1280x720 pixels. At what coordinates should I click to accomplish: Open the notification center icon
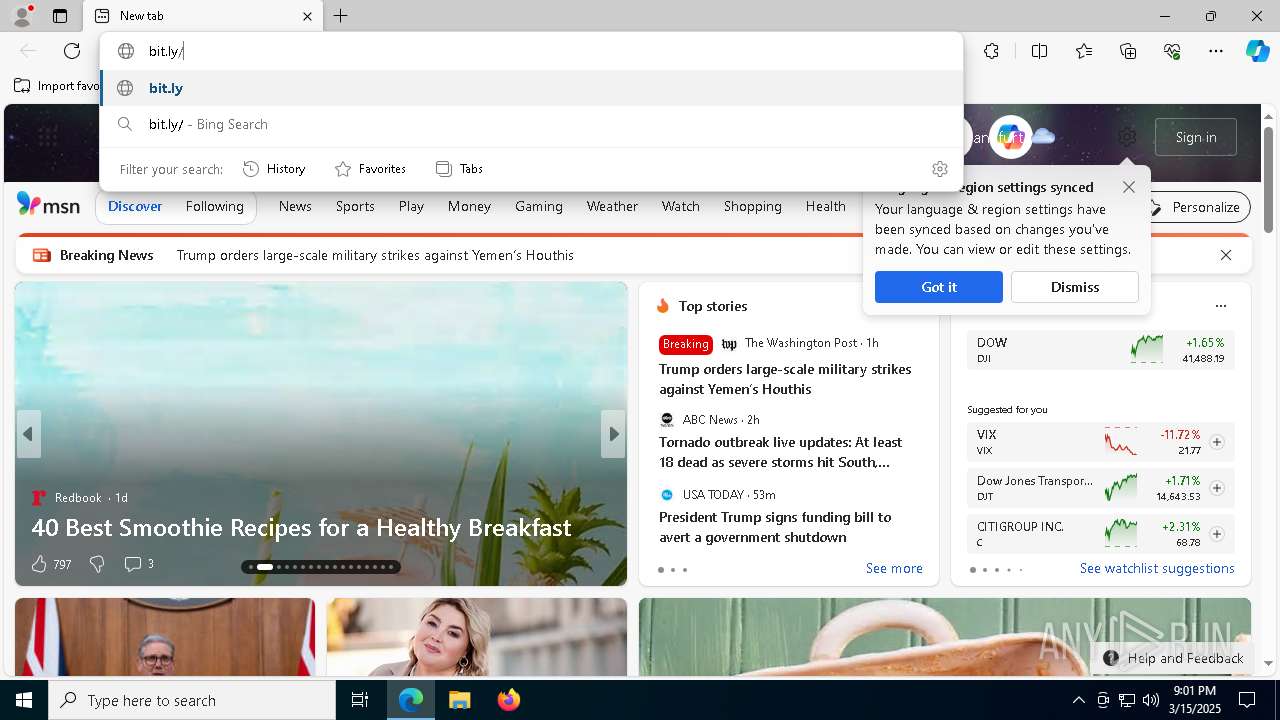point(1247,700)
